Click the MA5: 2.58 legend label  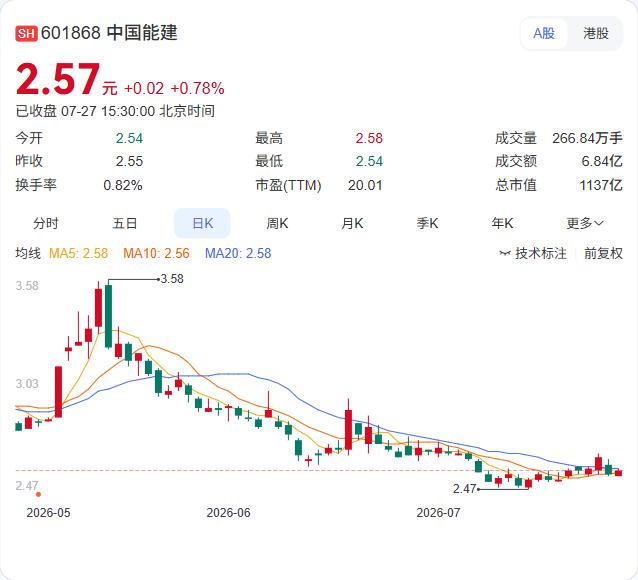coord(79,253)
